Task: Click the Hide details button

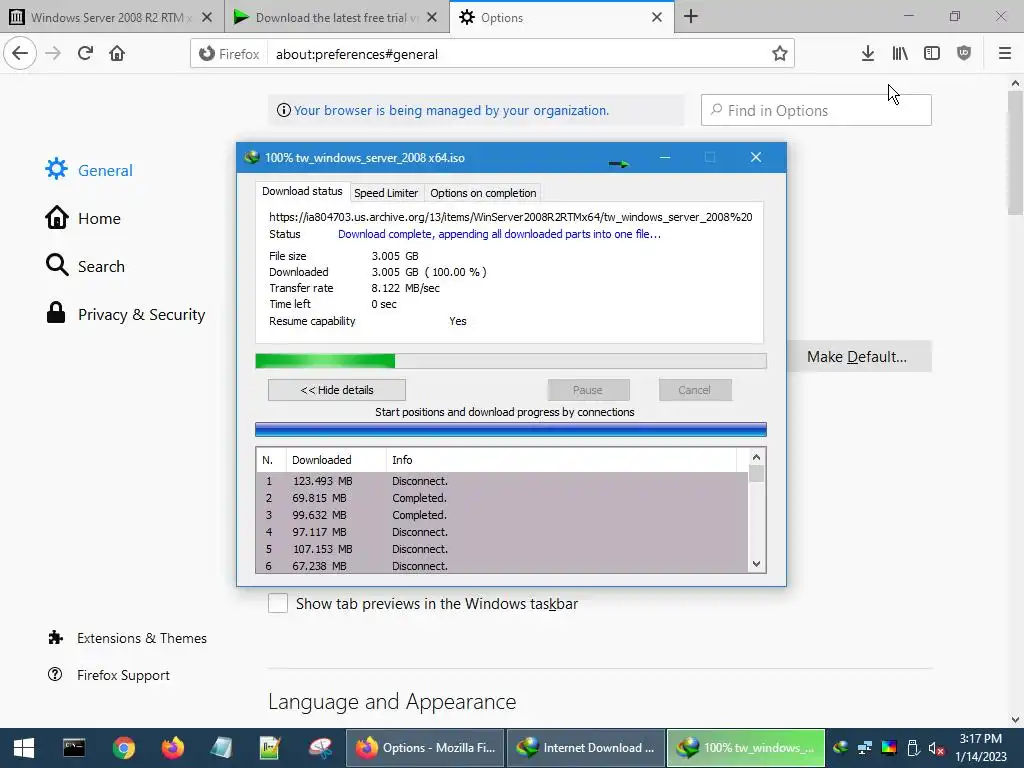Action: coord(336,390)
